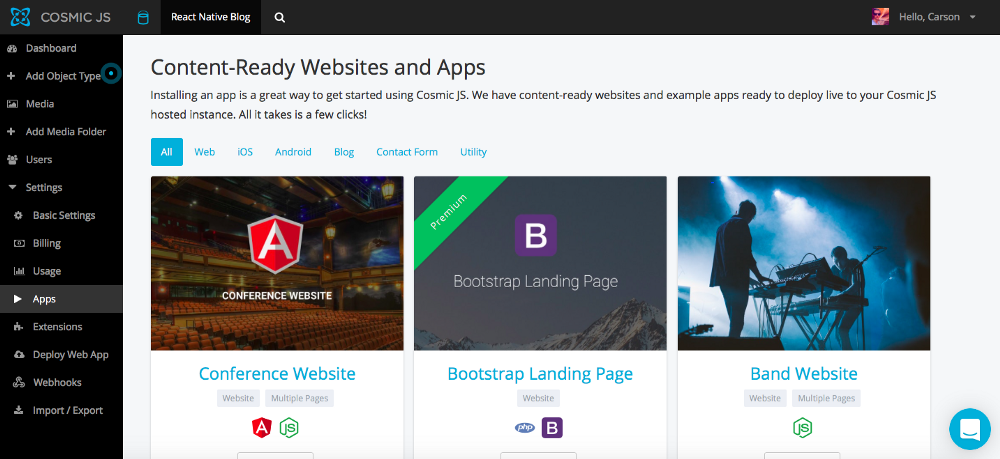Screen dimensions: 1000x459
Task: Click the Media picture icon
Action: pos(11,104)
